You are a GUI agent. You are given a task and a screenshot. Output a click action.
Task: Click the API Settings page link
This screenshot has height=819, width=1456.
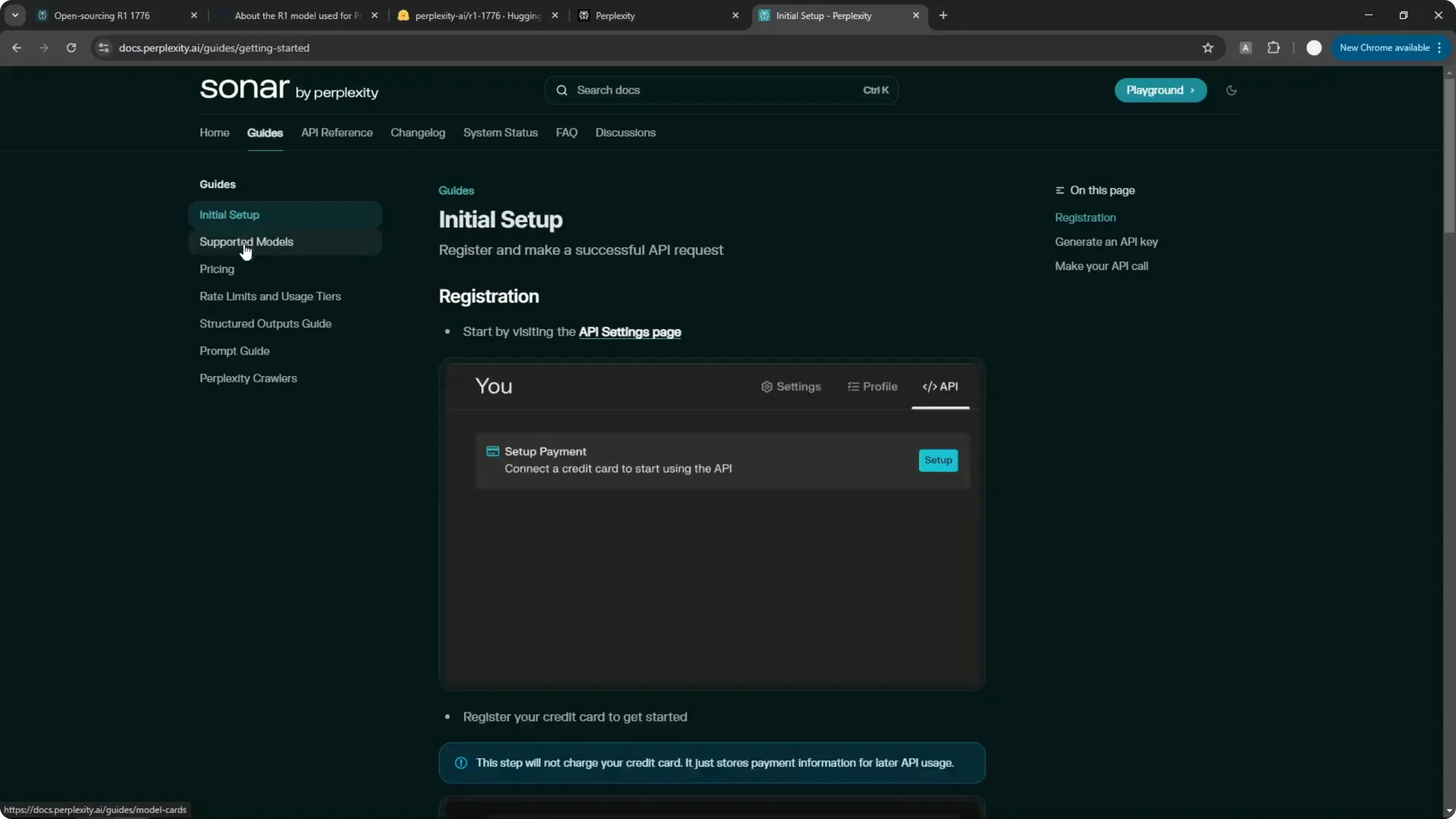630,332
